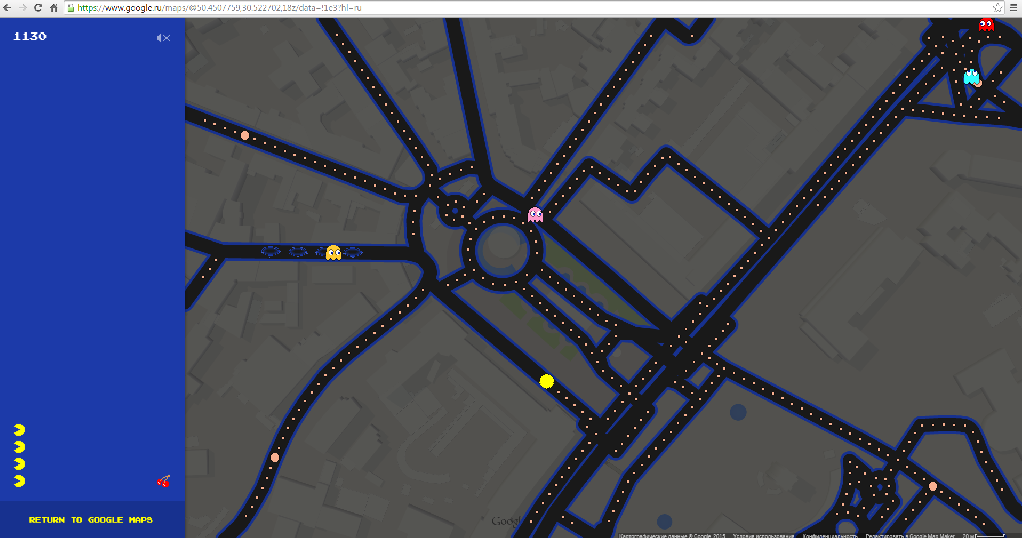Click the pink Pinky ghost
This screenshot has height=538, width=1024.
point(536,214)
